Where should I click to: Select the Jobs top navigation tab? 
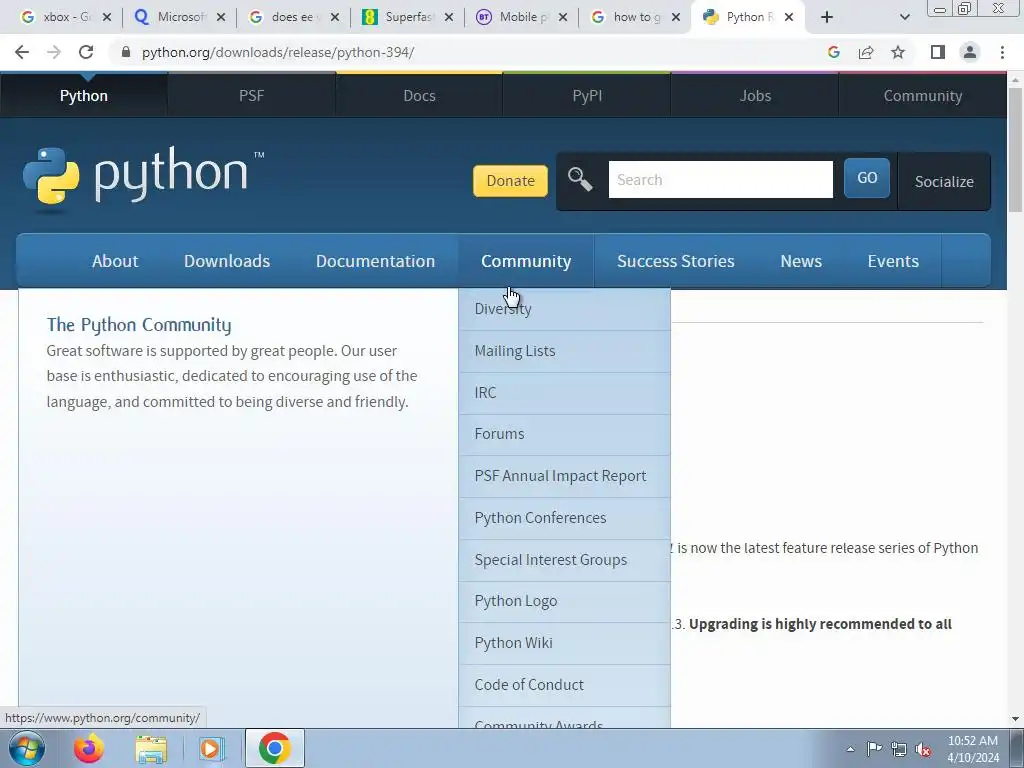coord(755,95)
